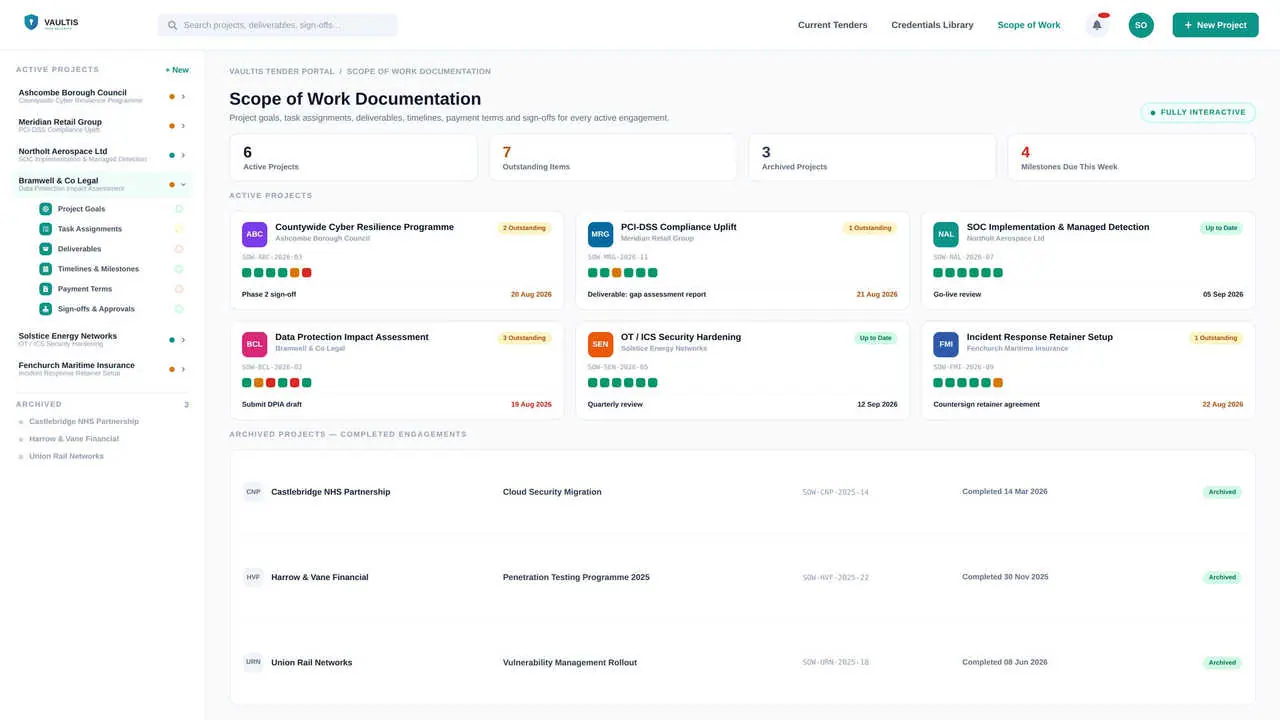The height and width of the screenshot is (720, 1280).
Task: Click the New Project button
Action: point(1215,25)
